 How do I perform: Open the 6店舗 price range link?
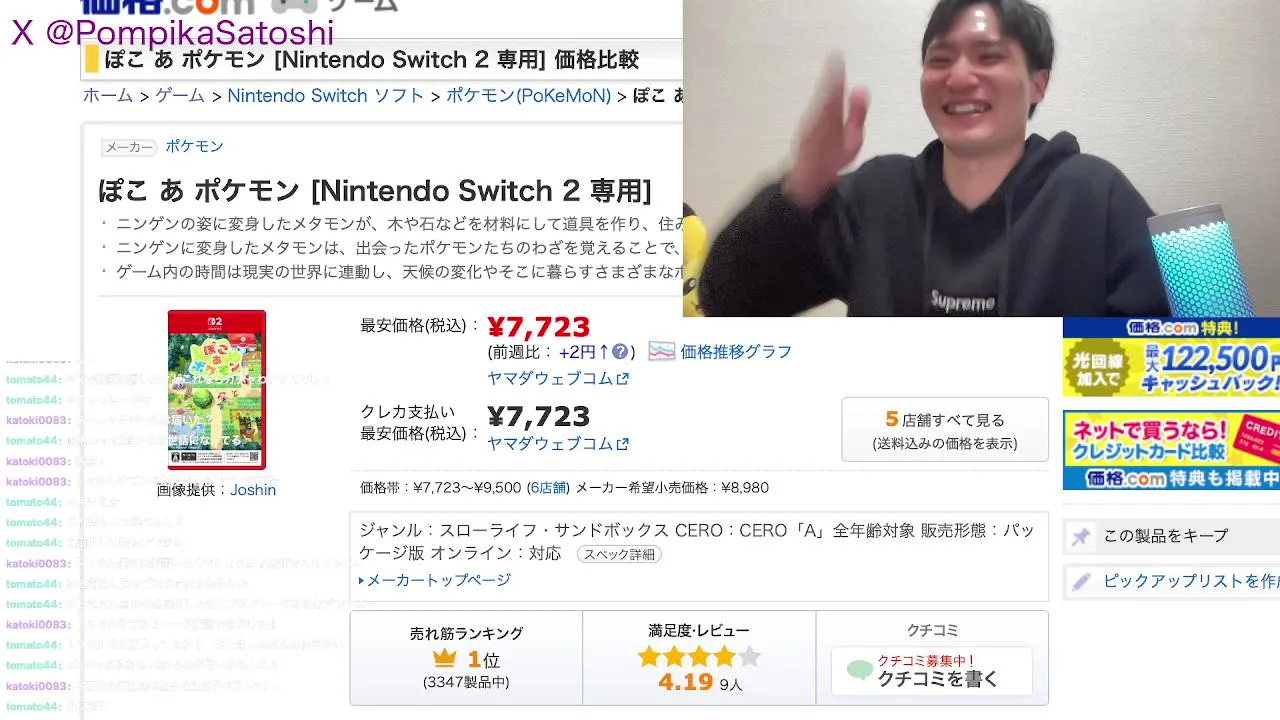point(548,488)
